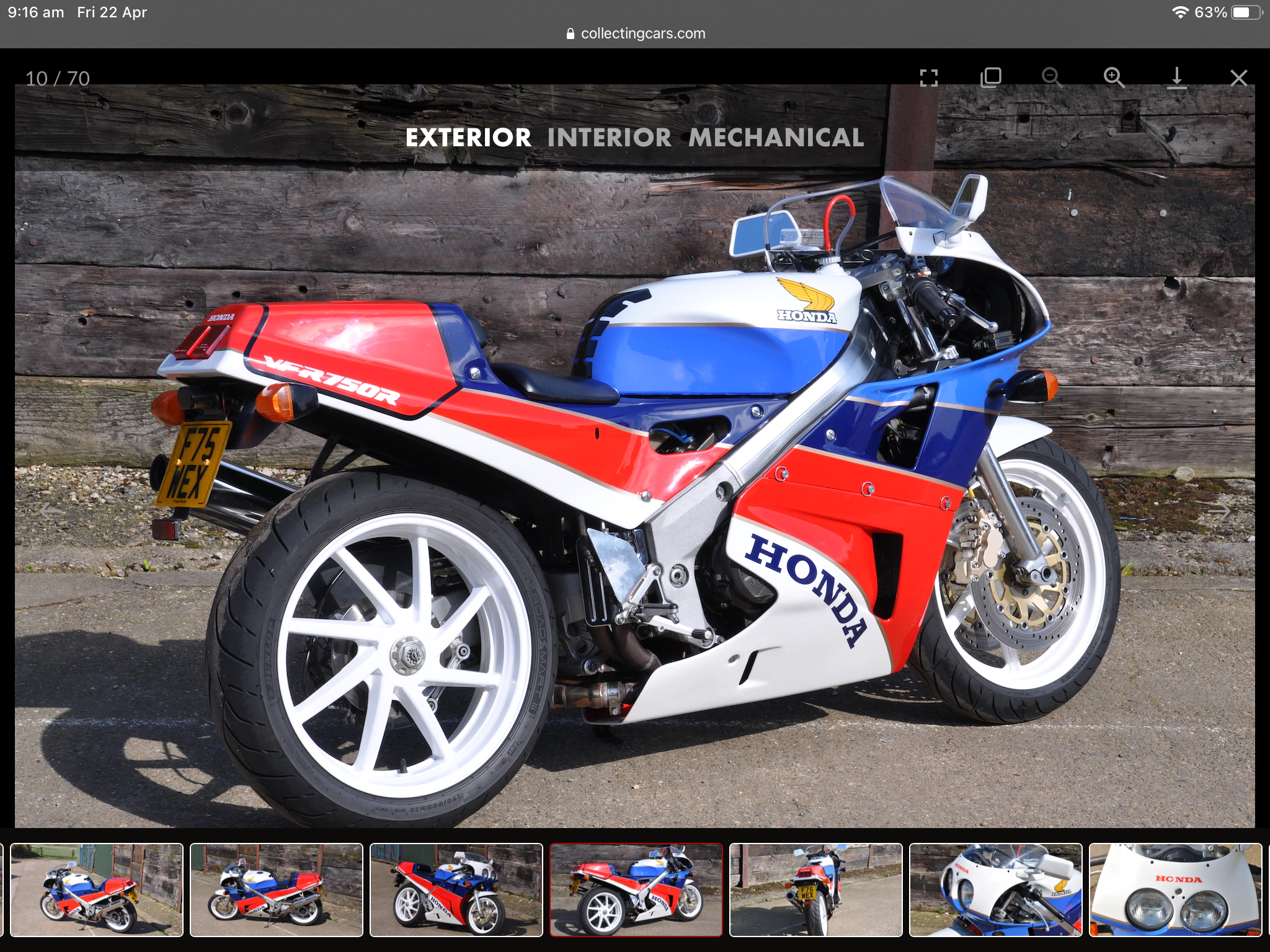Select the highlighted current thumbnail
The width and height of the screenshot is (1270, 952).
(x=636, y=889)
